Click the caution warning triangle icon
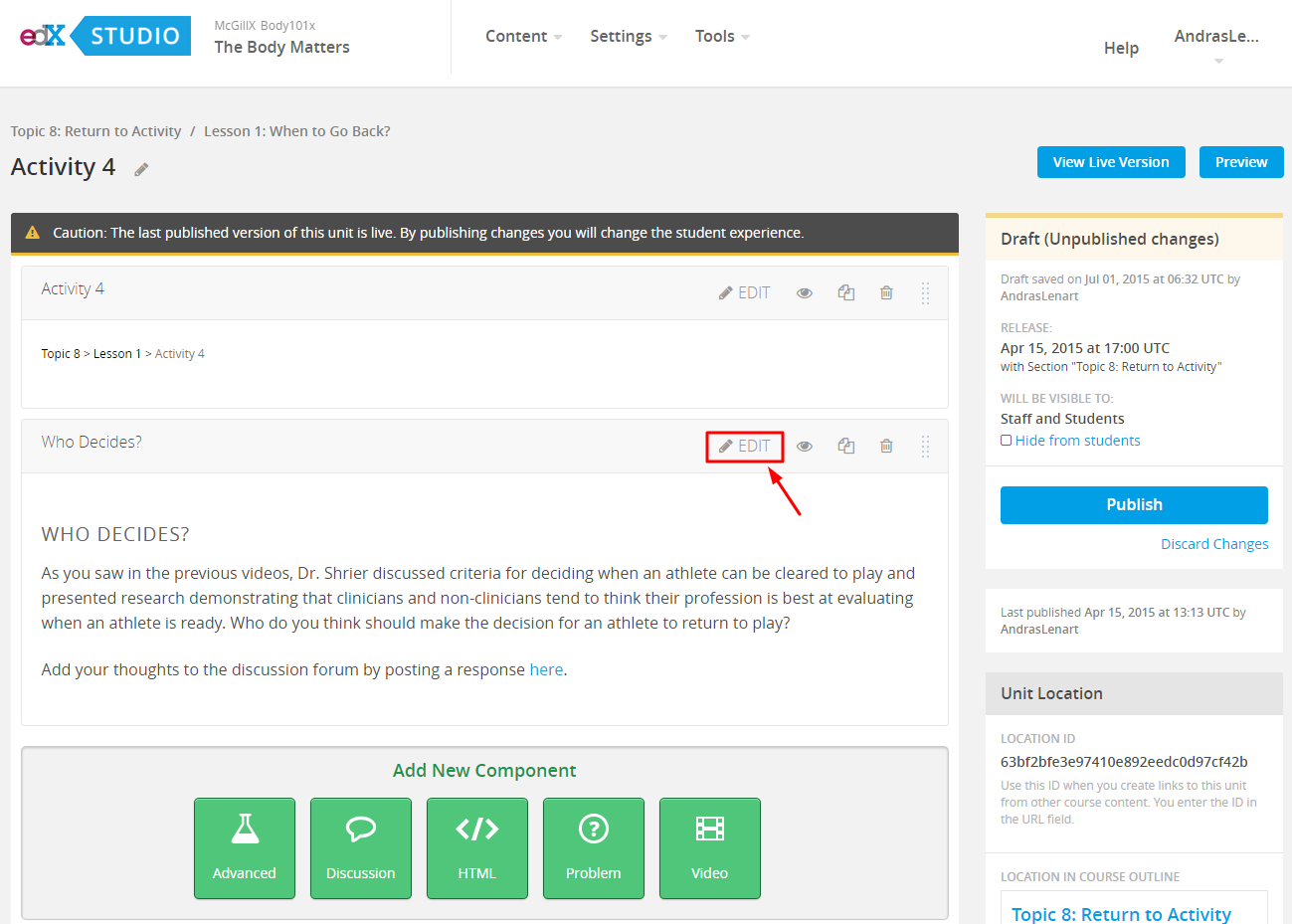Viewport: 1292px width, 924px height. (x=33, y=233)
